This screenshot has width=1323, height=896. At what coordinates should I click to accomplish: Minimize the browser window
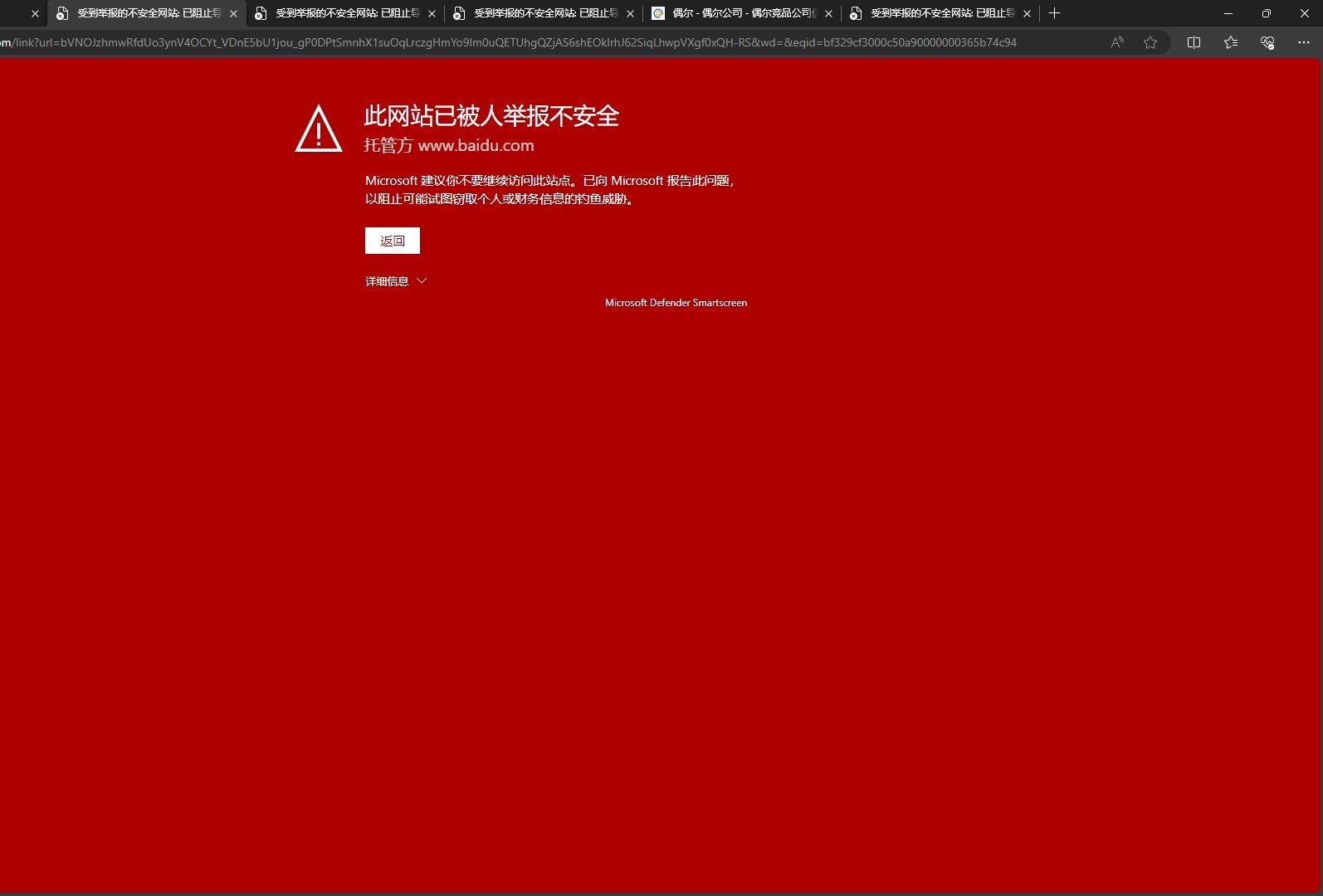1228,13
